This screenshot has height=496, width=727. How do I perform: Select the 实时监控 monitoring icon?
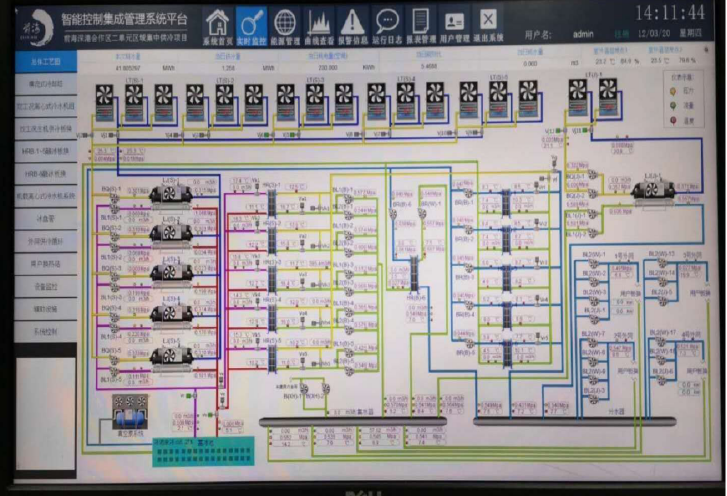(251, 22)
